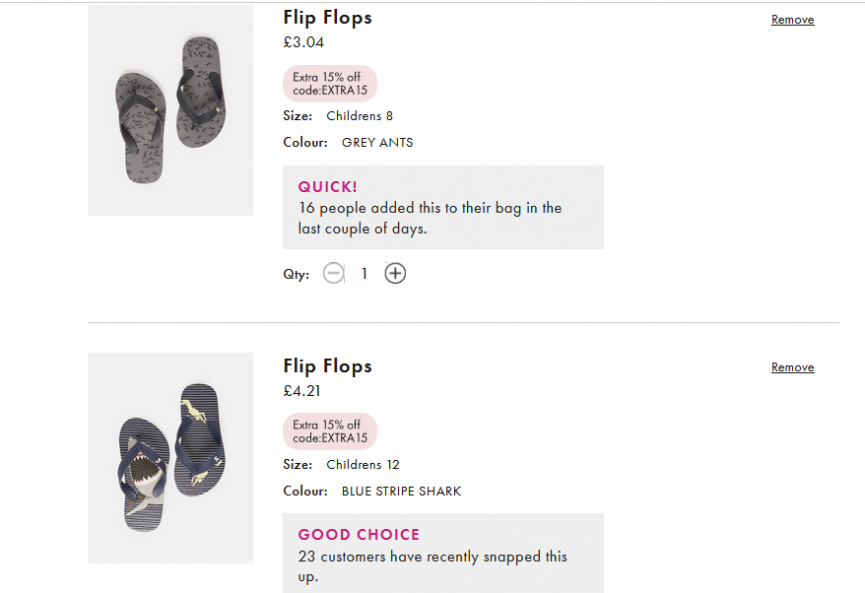
Task: Remove the Grey Ants flip flops from bag
Action: pos(792,20)
